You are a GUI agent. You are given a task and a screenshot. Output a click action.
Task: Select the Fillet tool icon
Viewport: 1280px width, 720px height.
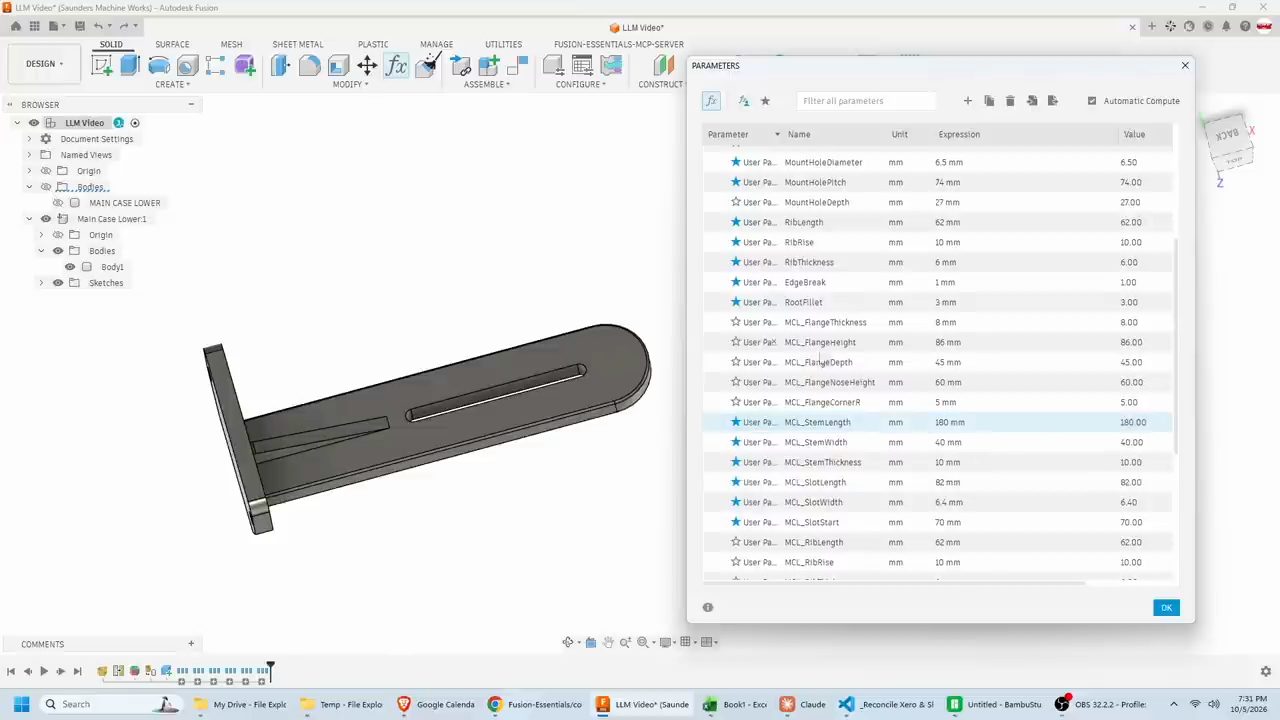(309, 66)
